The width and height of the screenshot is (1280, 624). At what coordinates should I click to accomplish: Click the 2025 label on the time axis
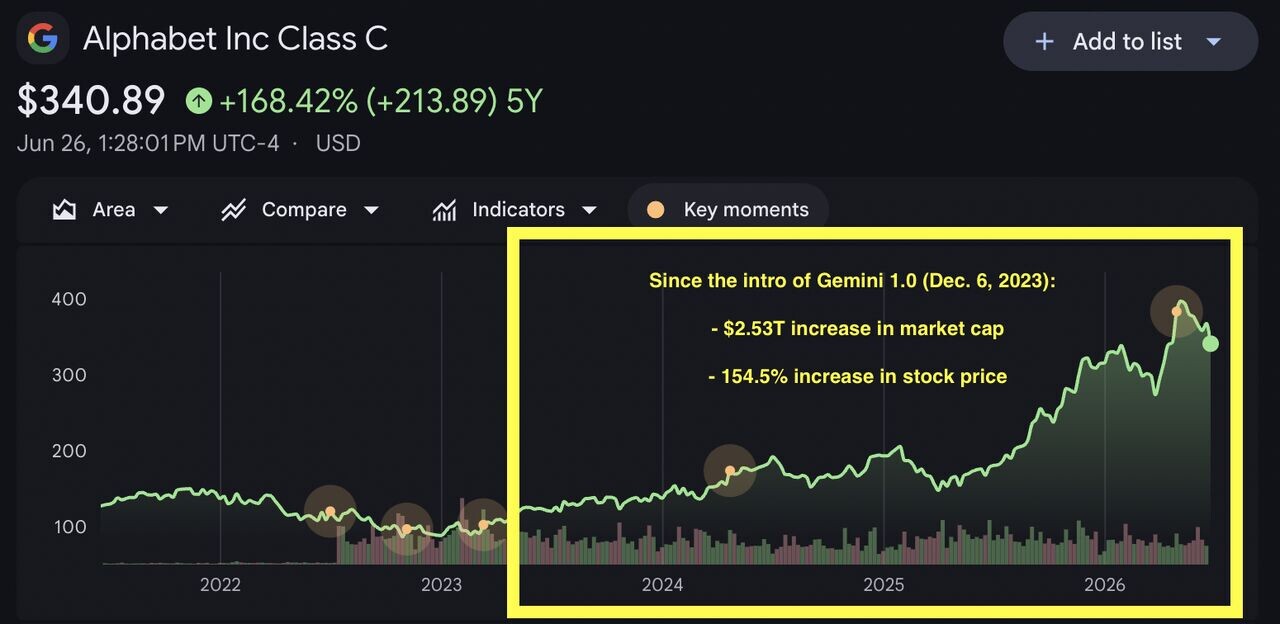(x=884, y=585)
